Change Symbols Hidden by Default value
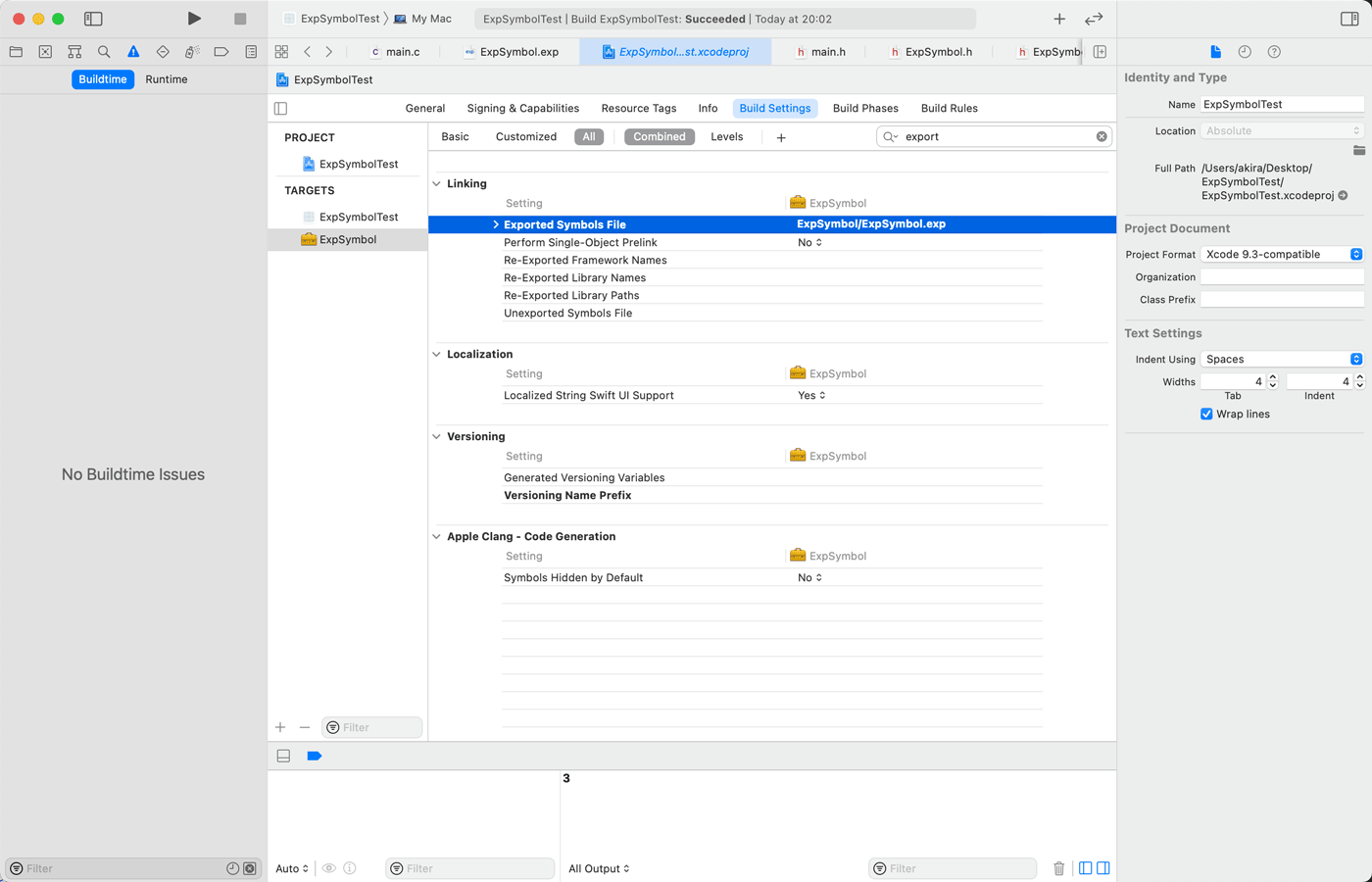The width and height of the screenshot is (1372, 882). (809, 578)
